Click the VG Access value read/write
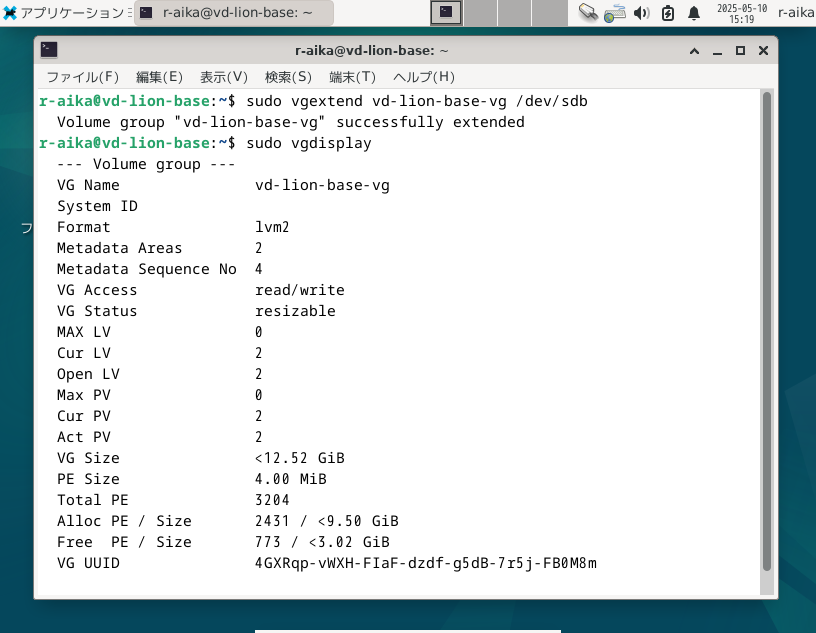 pyautogui.click(x=300, y=290)
